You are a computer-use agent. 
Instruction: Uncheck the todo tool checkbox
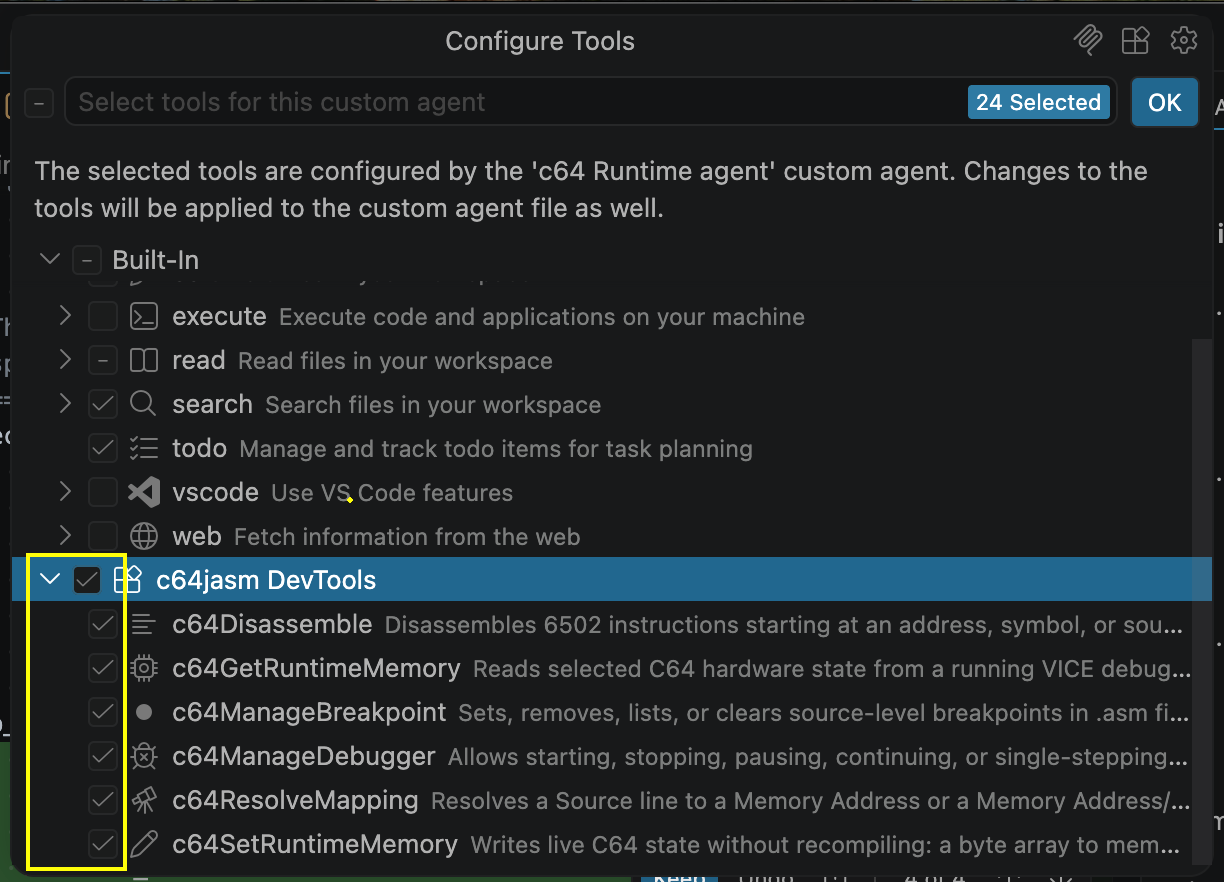point(103,449)
